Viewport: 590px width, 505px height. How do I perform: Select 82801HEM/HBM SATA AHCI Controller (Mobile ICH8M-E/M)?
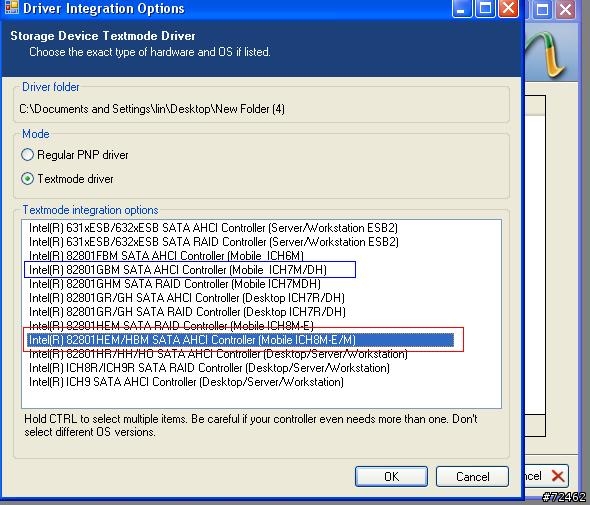pyautogui.click(x=241, y=340)
